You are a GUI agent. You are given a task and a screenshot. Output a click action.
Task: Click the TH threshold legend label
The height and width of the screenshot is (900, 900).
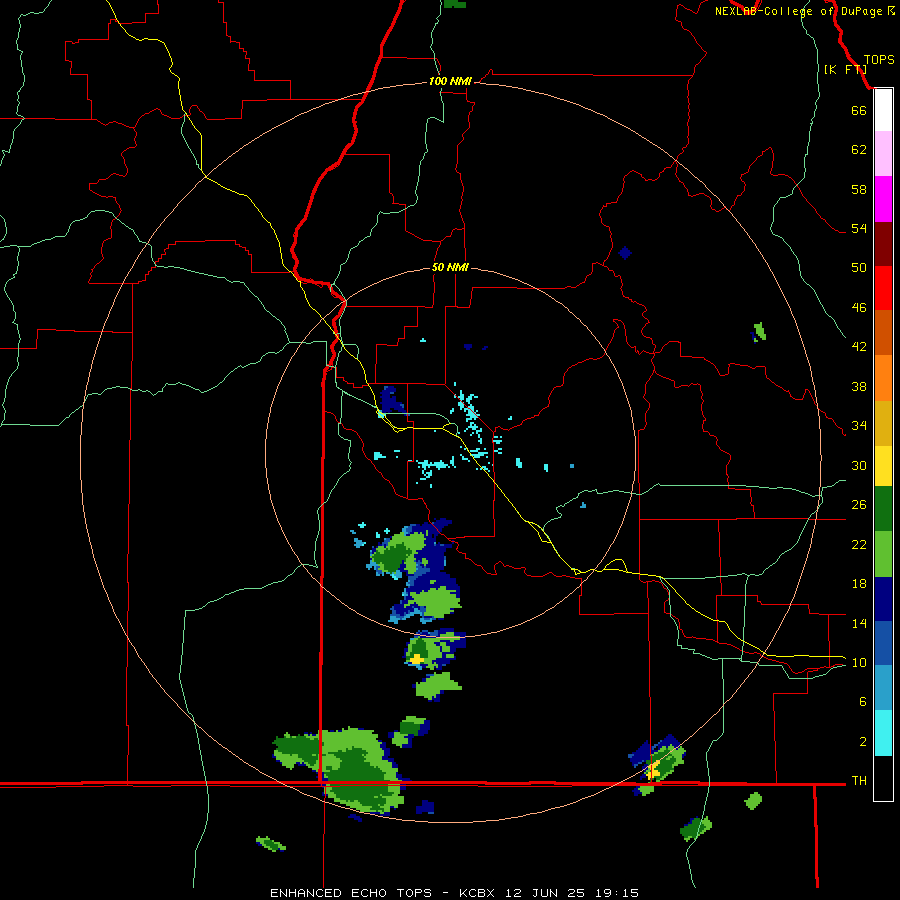(x=859, y=781)
